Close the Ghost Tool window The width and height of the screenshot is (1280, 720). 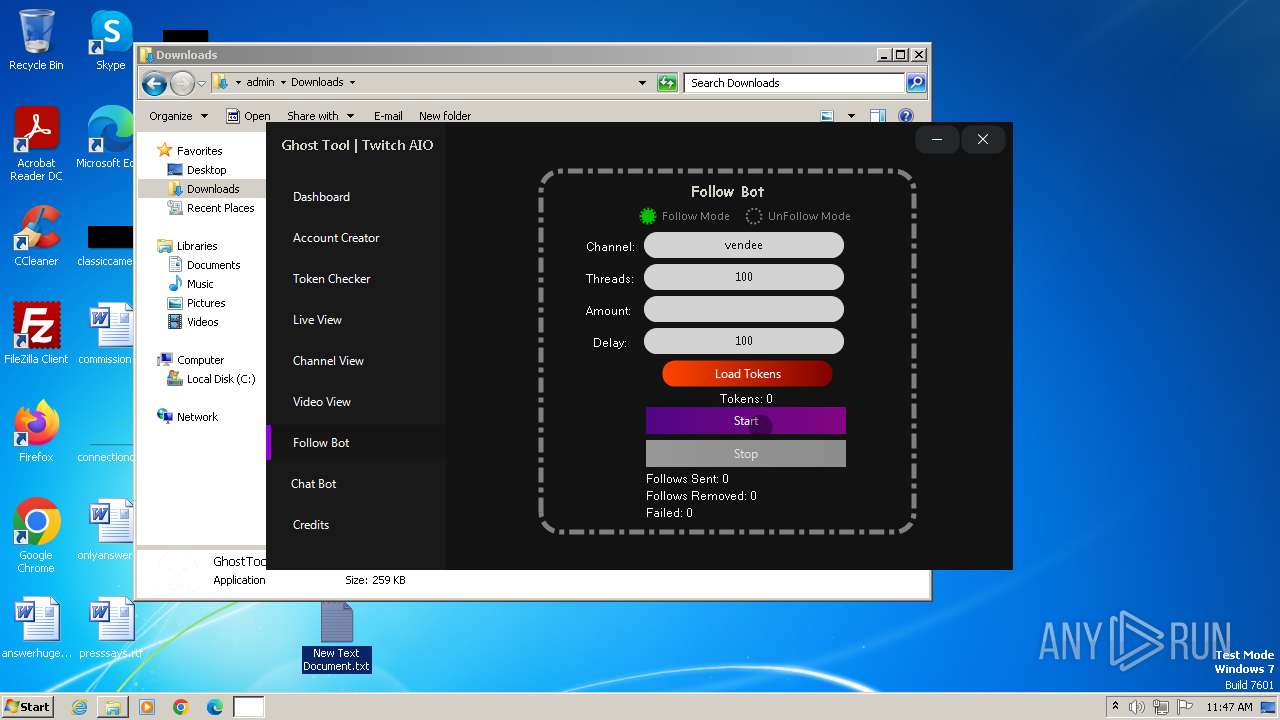(x=983, y=139)
